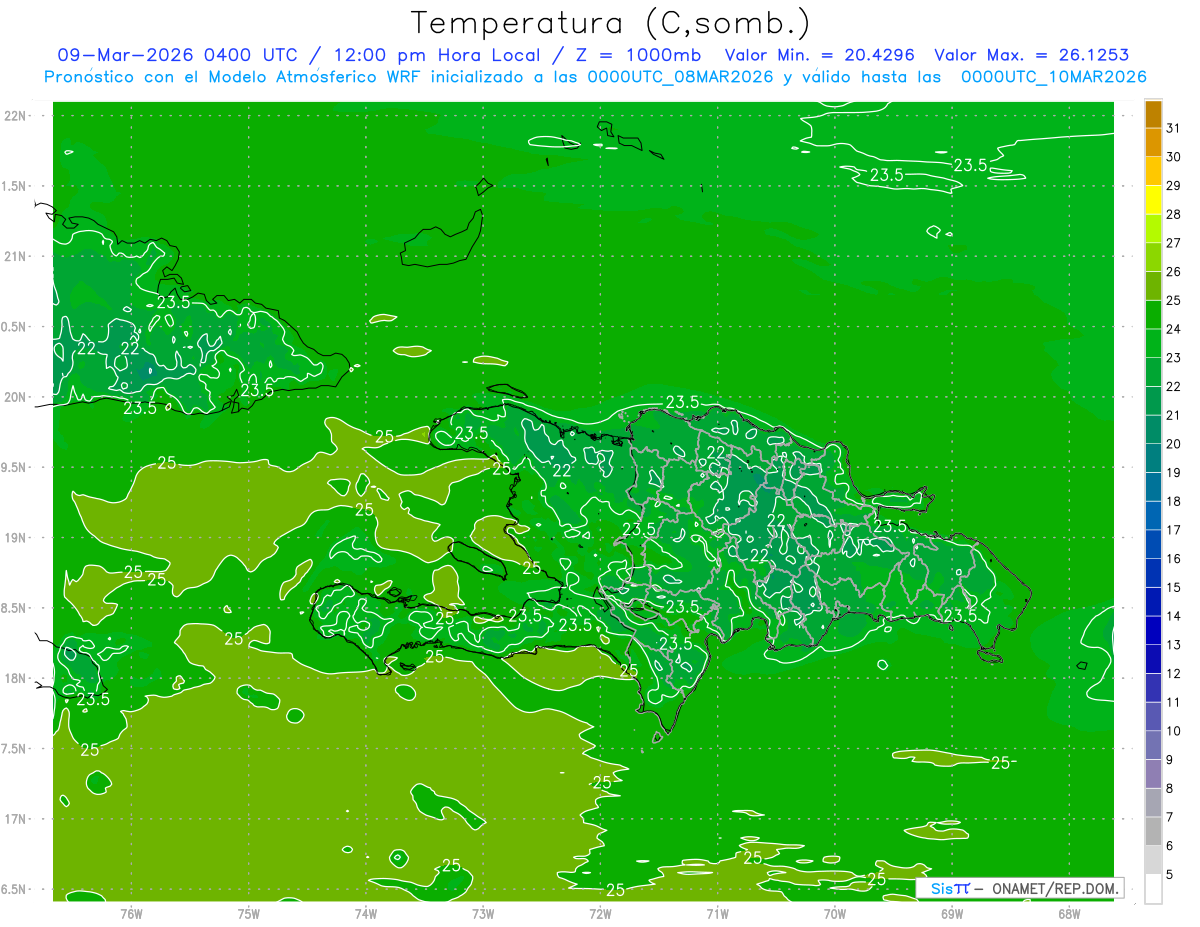Click the '68W' longitude axis label

click(x=1069, y=913)
